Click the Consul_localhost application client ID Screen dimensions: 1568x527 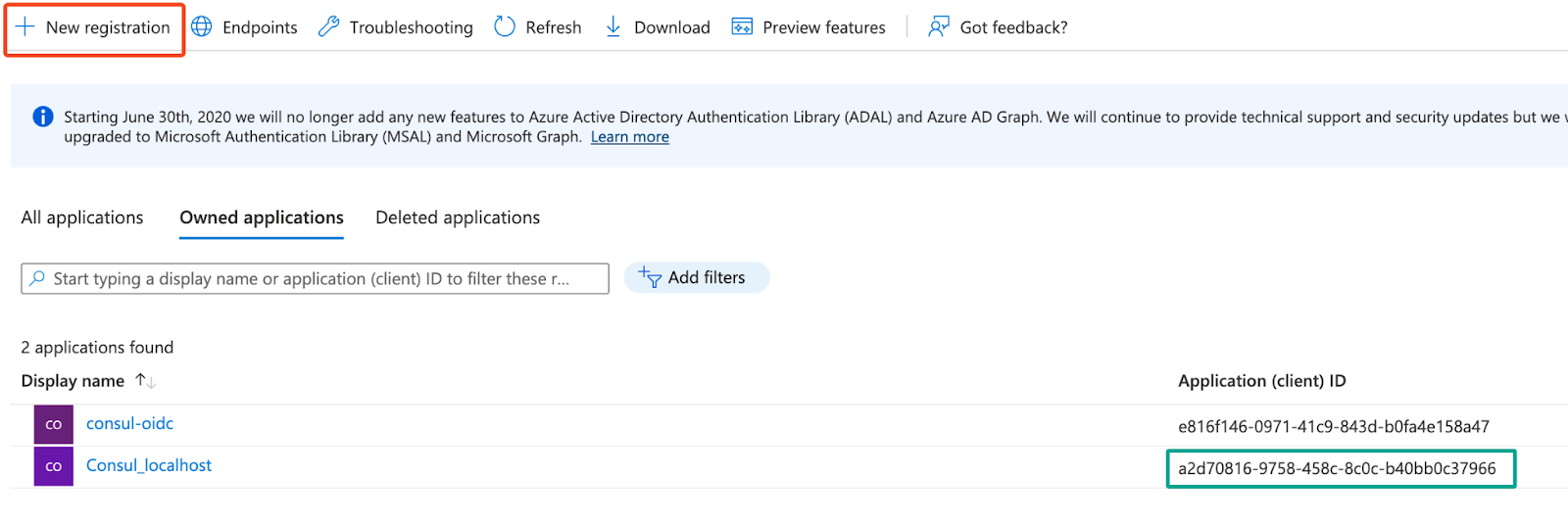click(1337, 468)
